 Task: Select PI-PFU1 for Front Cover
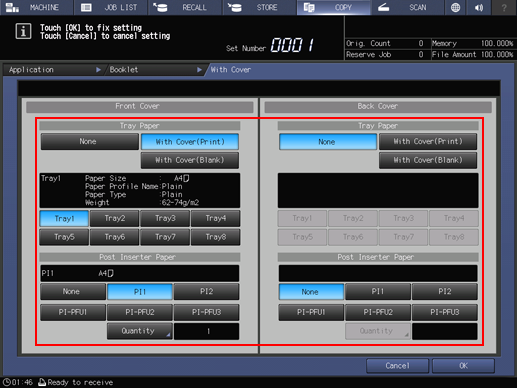[x=73, y=312]
